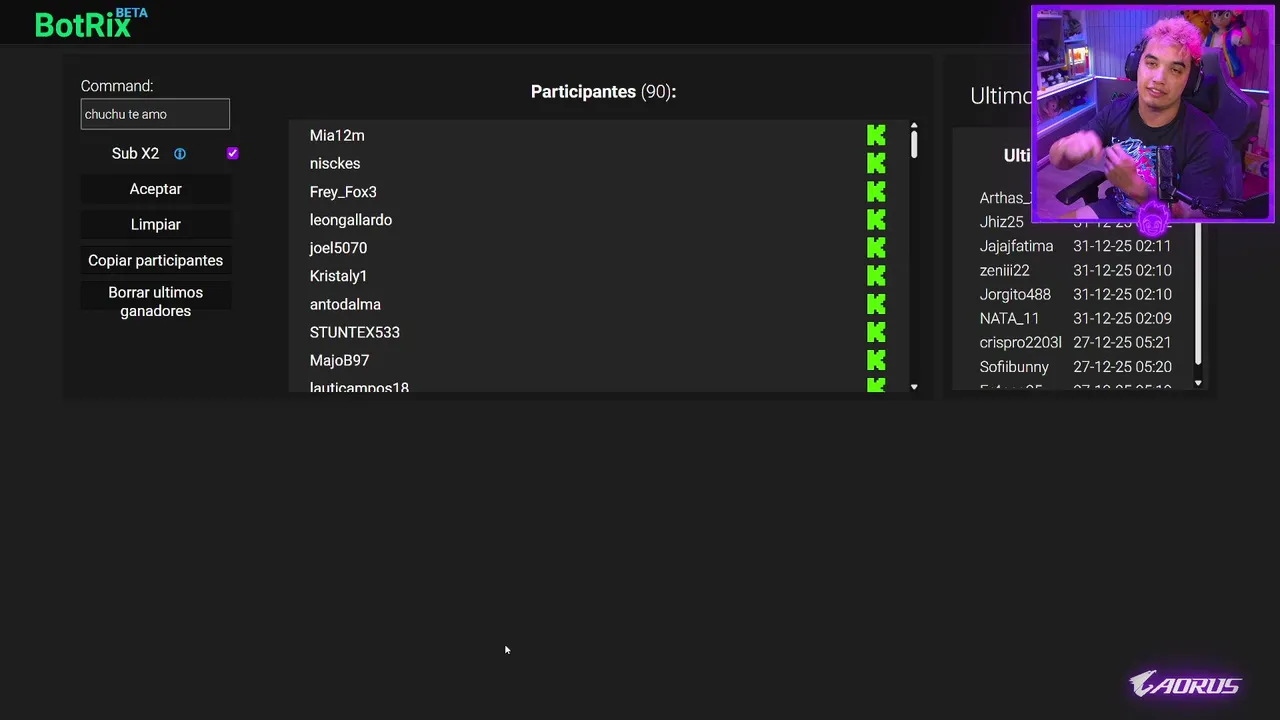Click the Kick icon in Frey_Fox3 row
This screenshot has width=1280, height=720.
tap(876, 191)
